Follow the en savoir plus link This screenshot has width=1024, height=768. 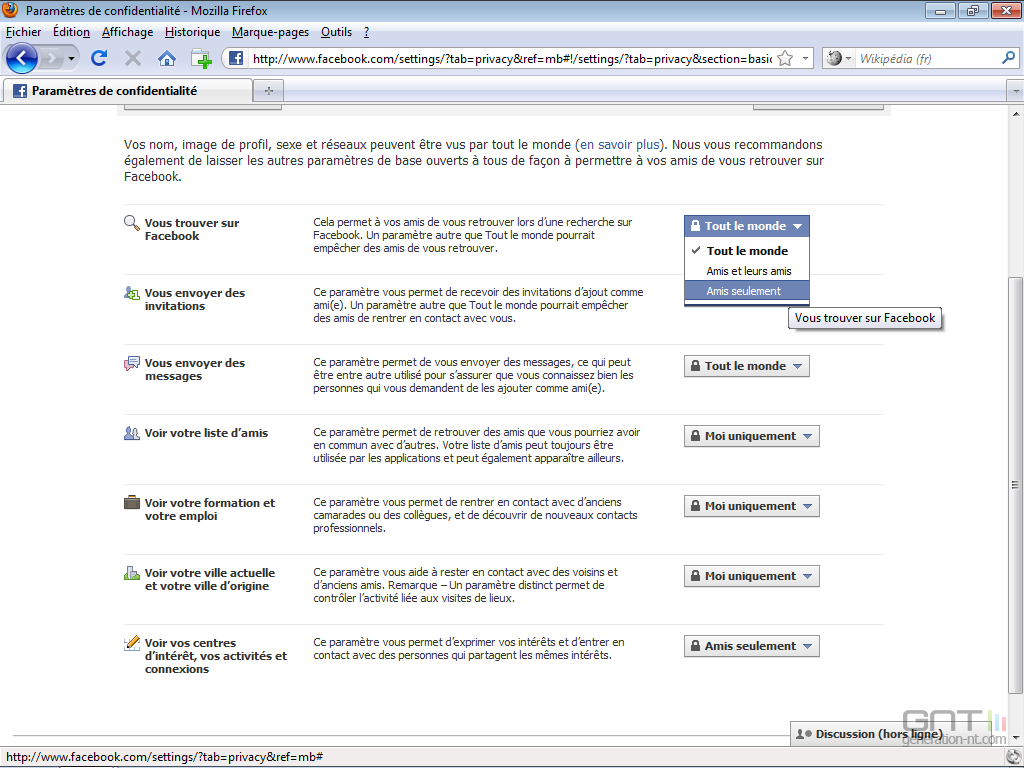coord(620,145)
